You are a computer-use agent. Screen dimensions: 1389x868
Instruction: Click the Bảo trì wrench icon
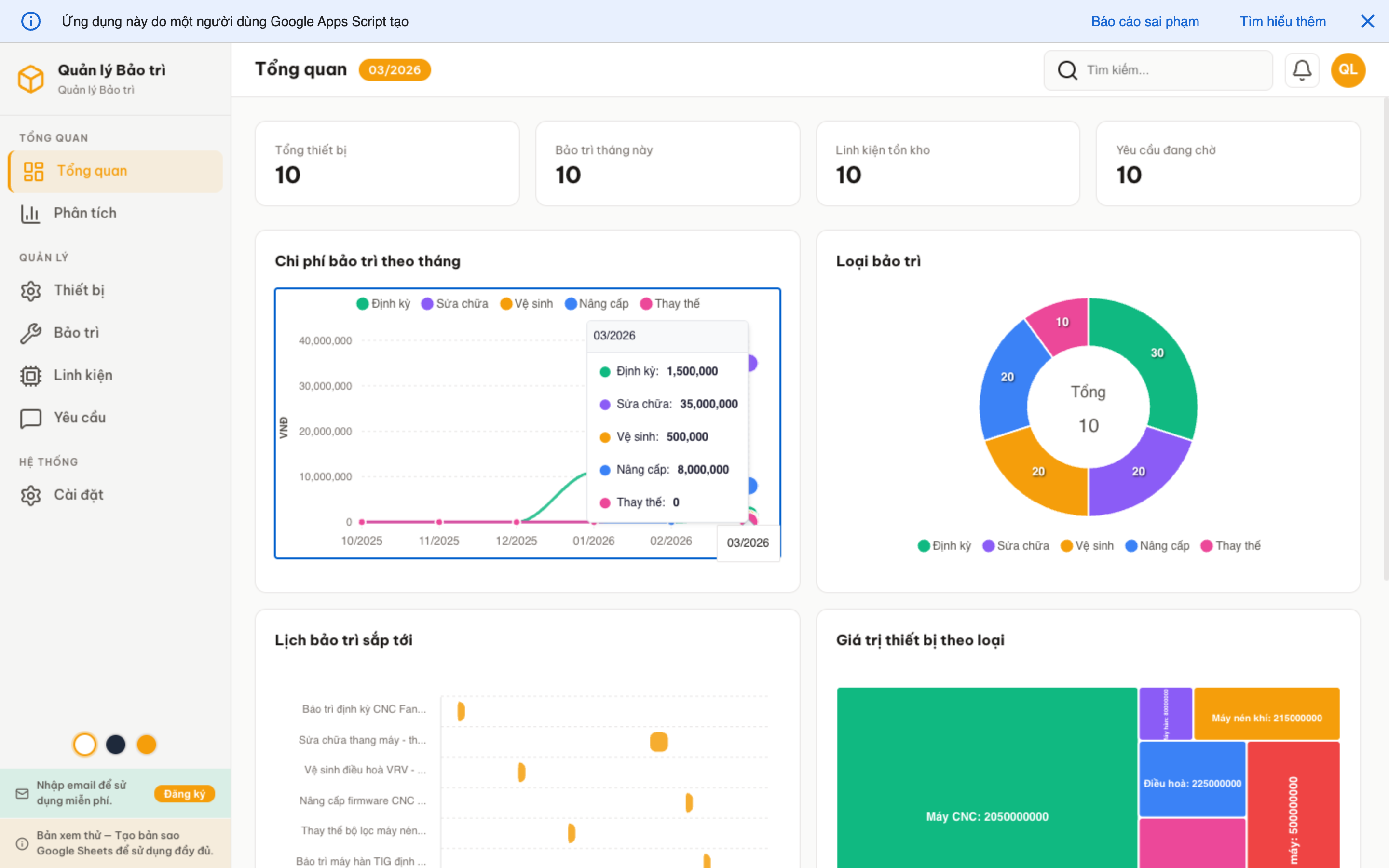[30, 332]
